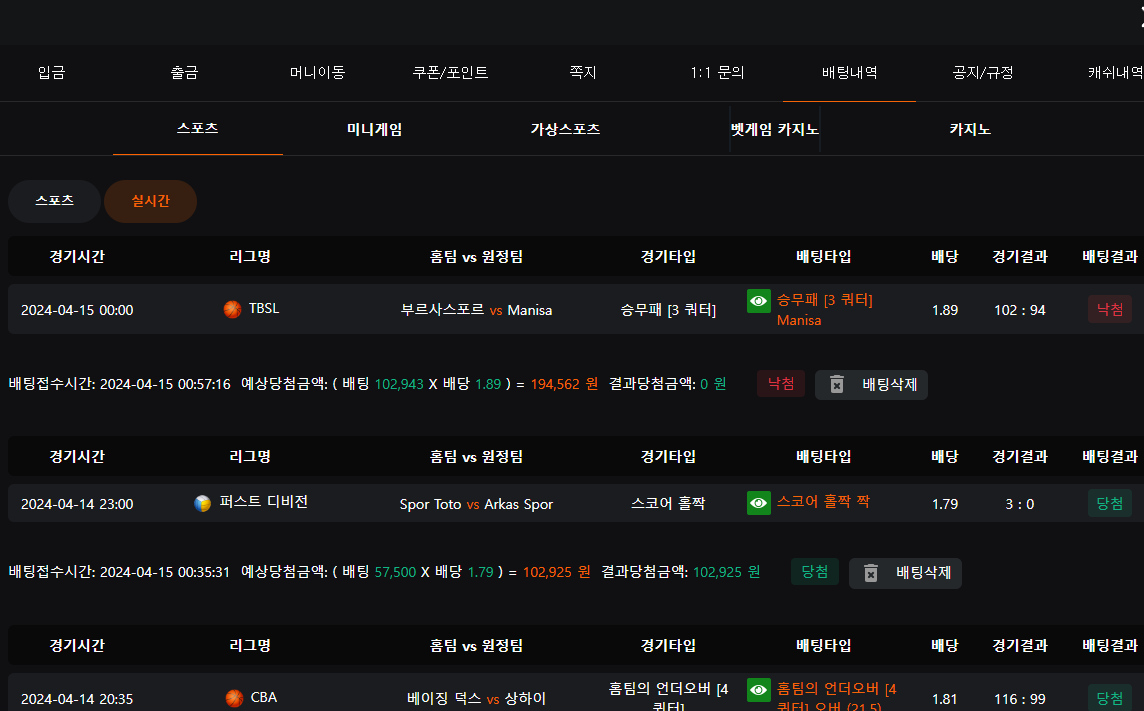The image size is (1144, 711).
Task: Open the 쿠폰/포인트 menu
Action: coord(450,73)
